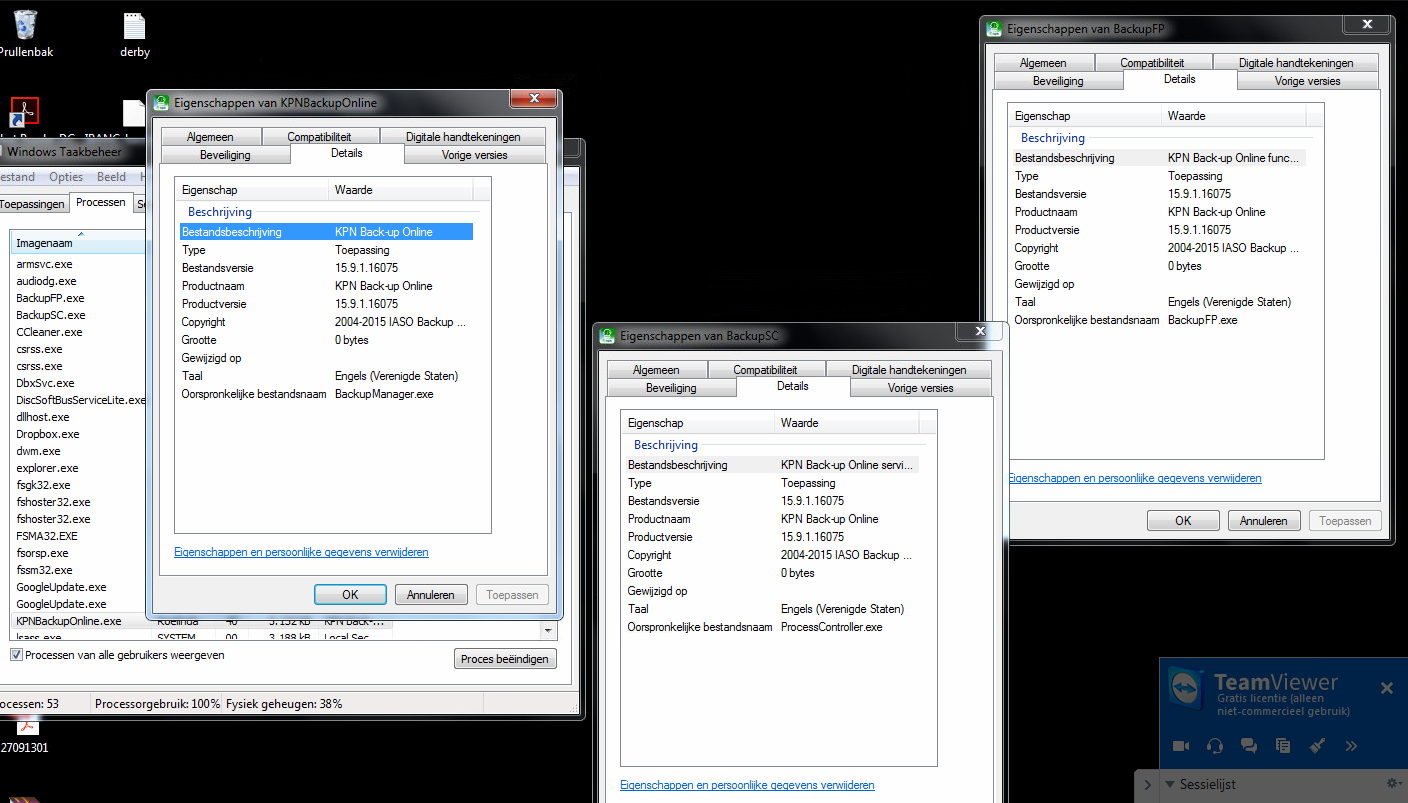Open Vorige versies tab in KPNBackupOnline properties

tap(474, 155)
